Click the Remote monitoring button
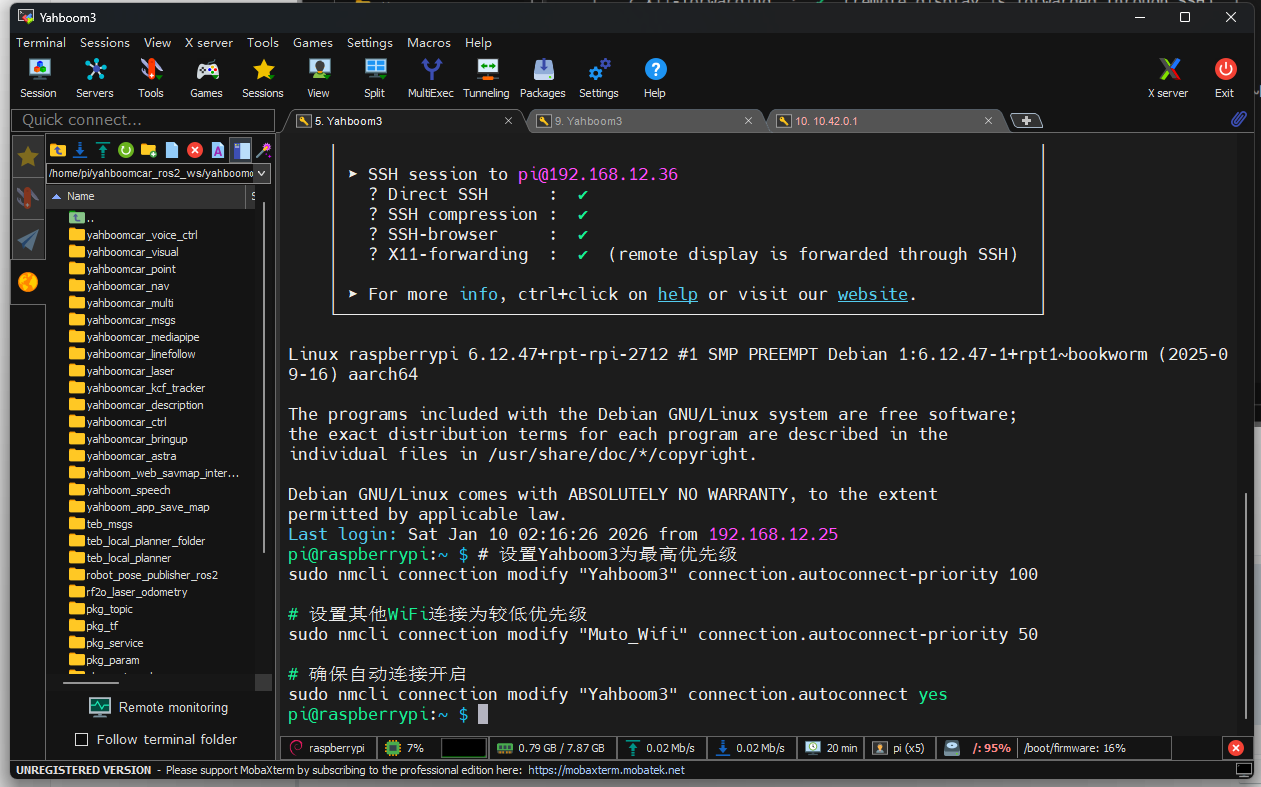 (x=159, y=708)
